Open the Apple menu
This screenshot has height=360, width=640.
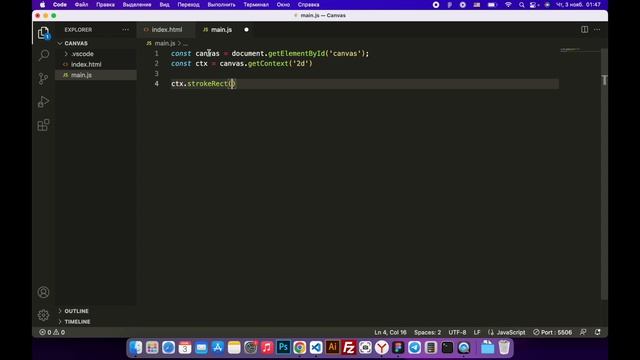42,5
